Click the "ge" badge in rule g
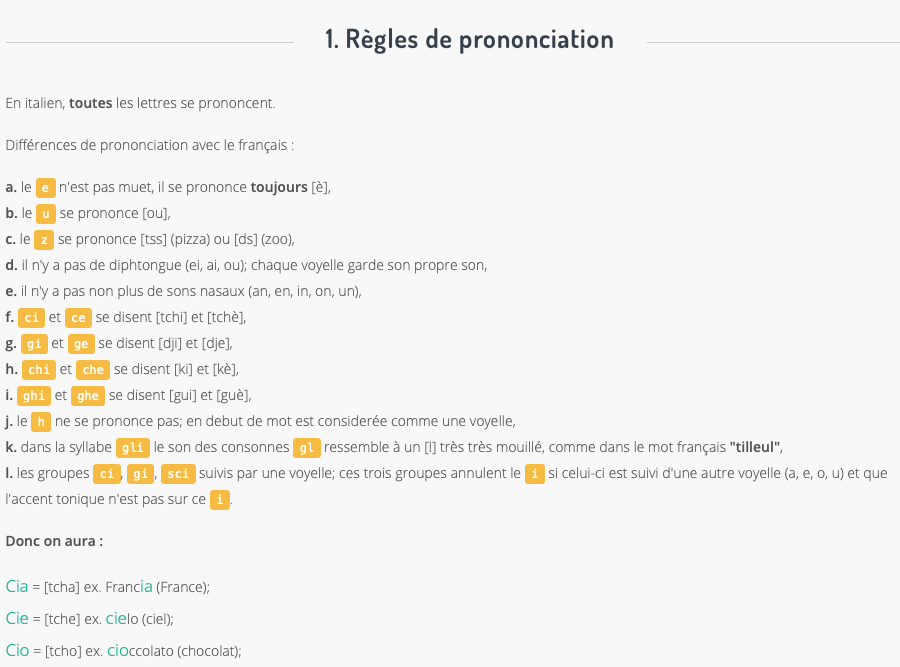This screenshot has width=900, height=667. click(x=82, y=343)
